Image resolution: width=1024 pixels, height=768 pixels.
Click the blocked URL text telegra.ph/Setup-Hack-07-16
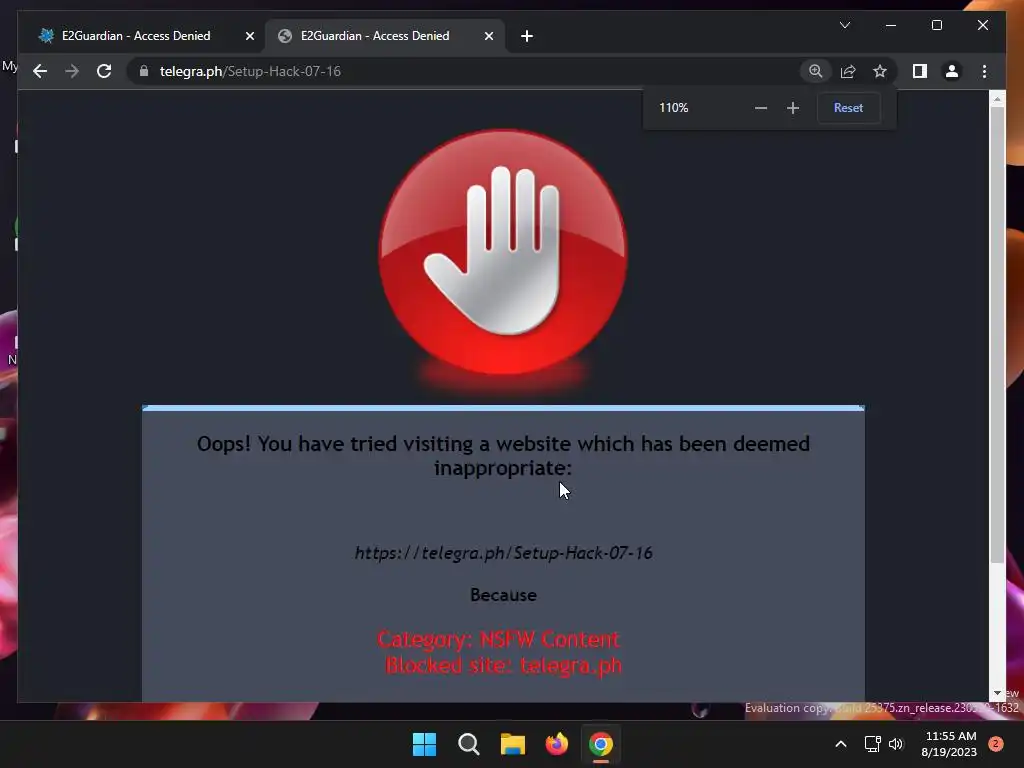coord(504,553)
